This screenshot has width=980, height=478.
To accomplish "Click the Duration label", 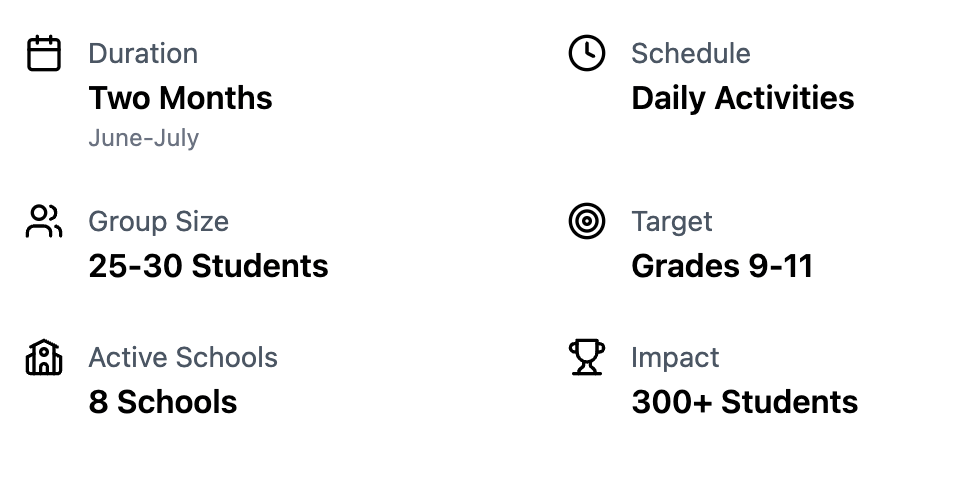I will 143,54.
